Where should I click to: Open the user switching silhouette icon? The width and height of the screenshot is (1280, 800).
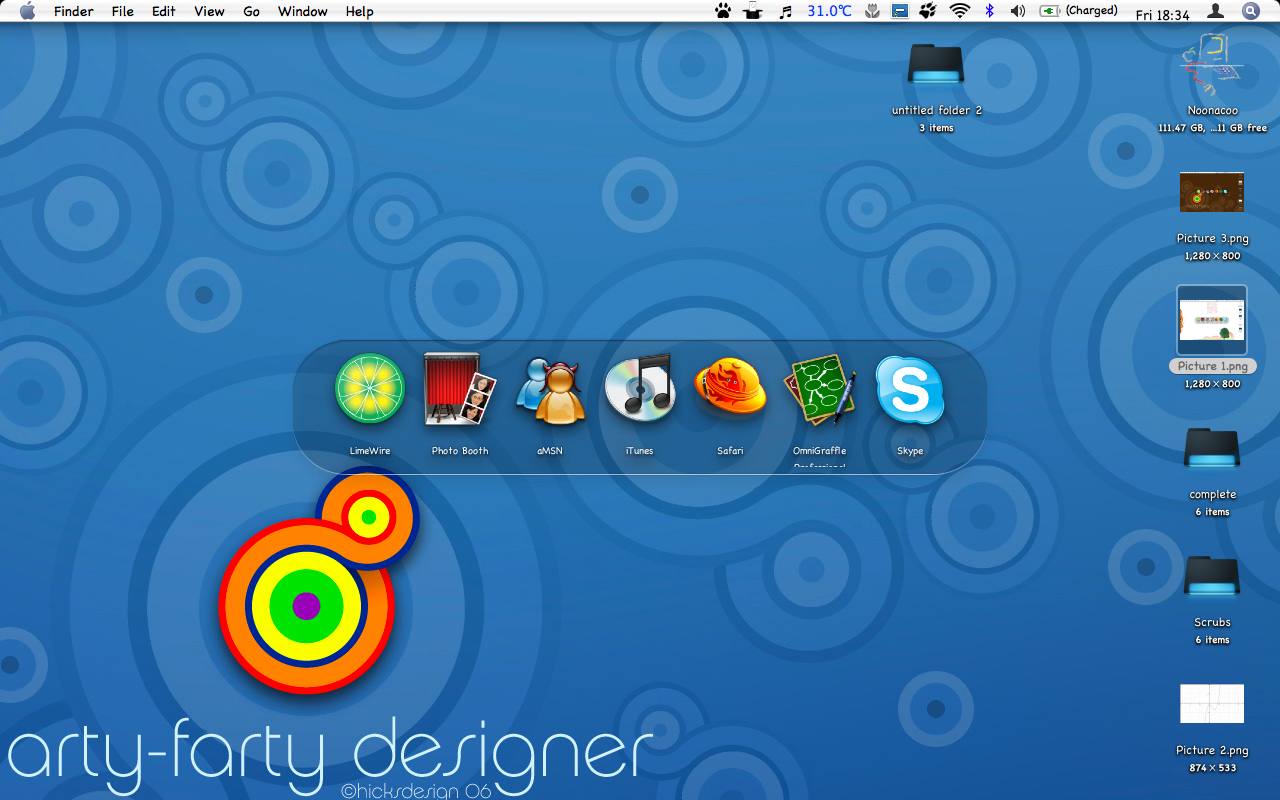(1216, 11)
